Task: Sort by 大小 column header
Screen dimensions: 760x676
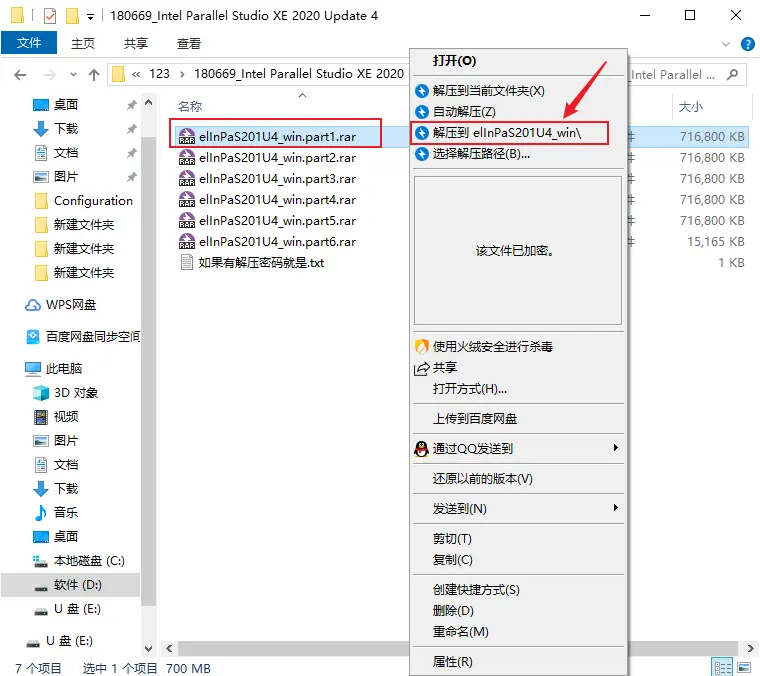Action: [x=690, y=107]
